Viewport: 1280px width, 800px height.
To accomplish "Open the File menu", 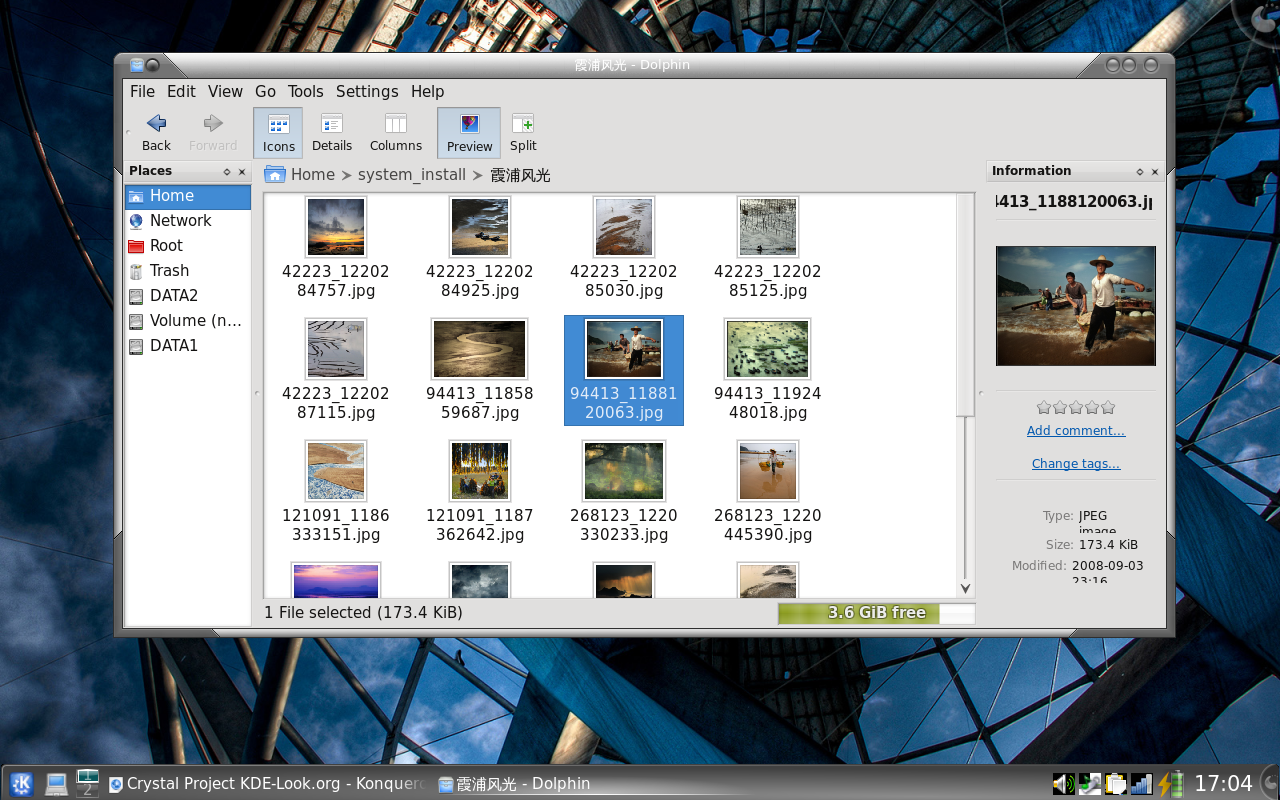I will (x=142, y=91).
